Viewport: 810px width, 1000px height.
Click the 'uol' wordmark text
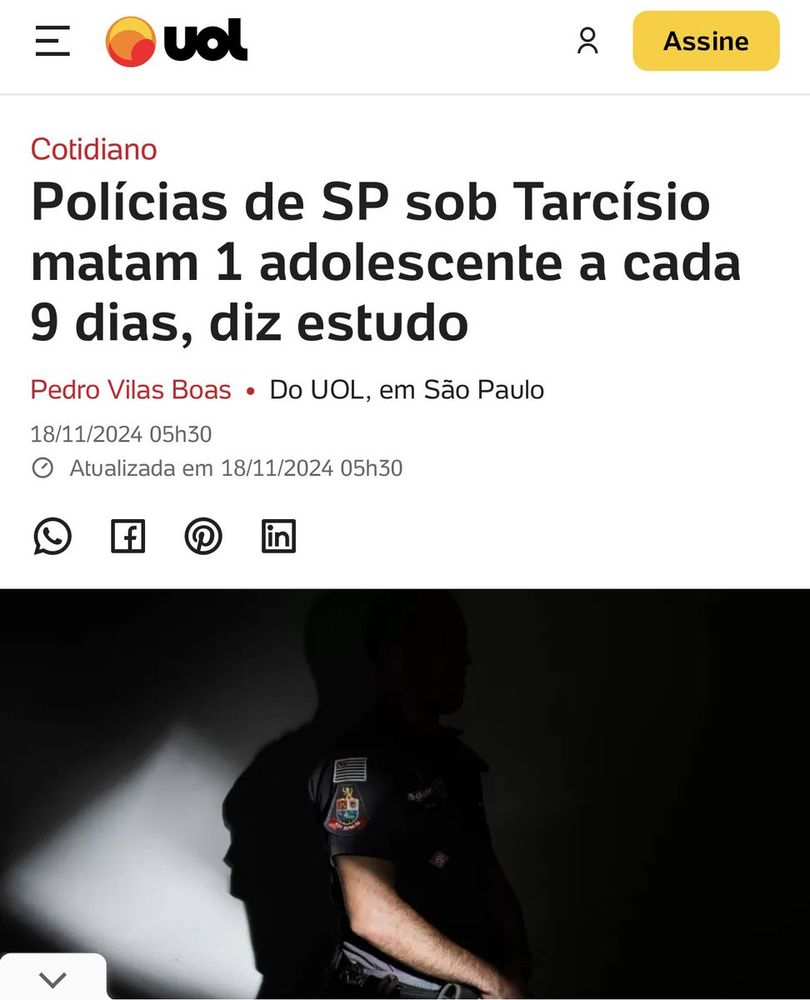click(206, 41)
